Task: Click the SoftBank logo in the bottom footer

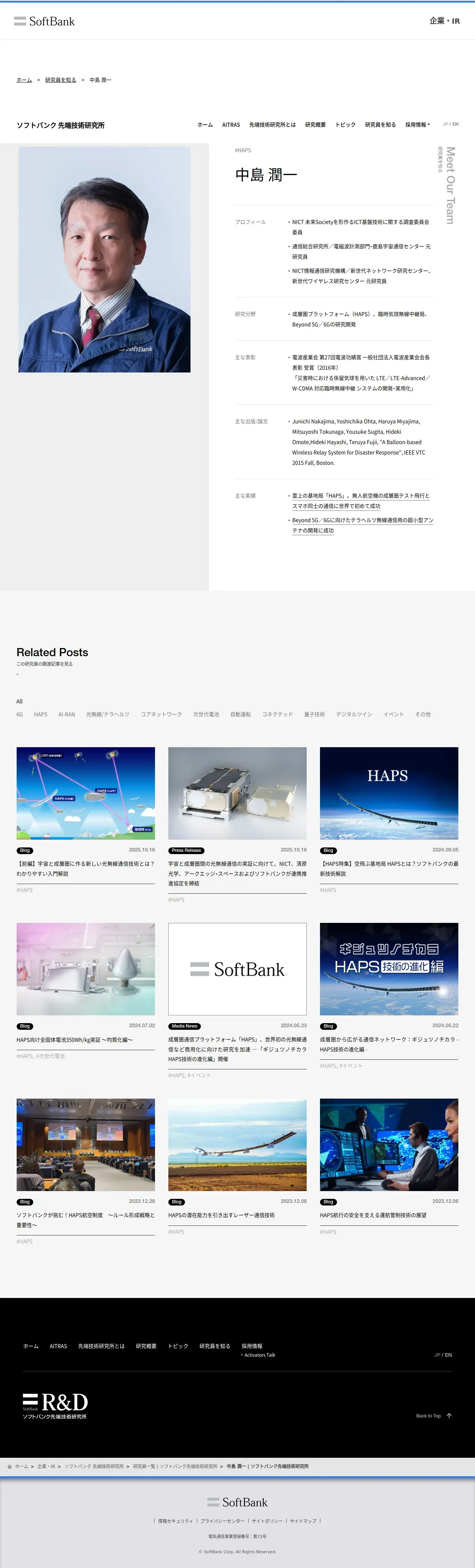Action: (x=237, y=1502)
